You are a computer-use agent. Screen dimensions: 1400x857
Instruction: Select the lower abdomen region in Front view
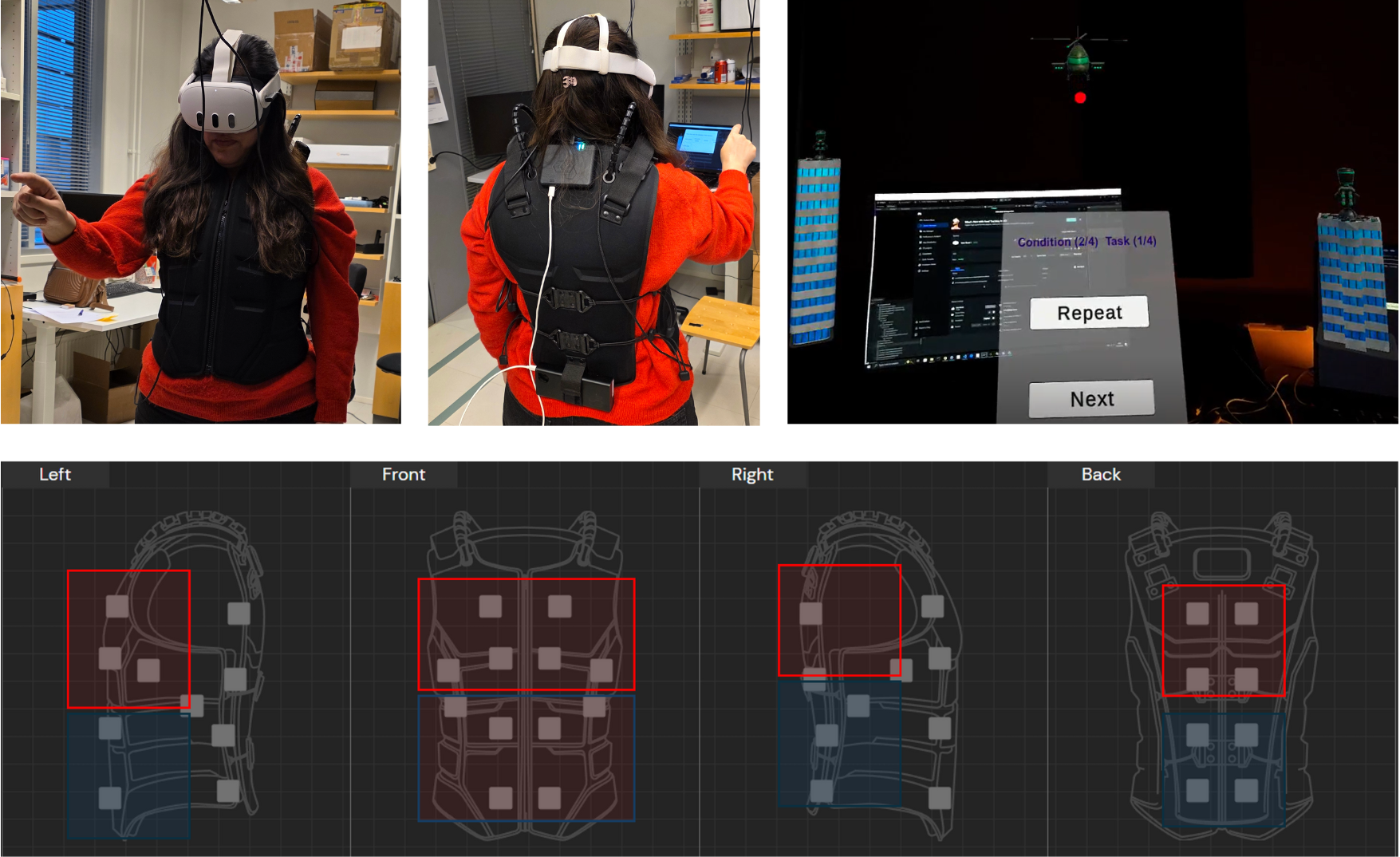tap(526, 758)
